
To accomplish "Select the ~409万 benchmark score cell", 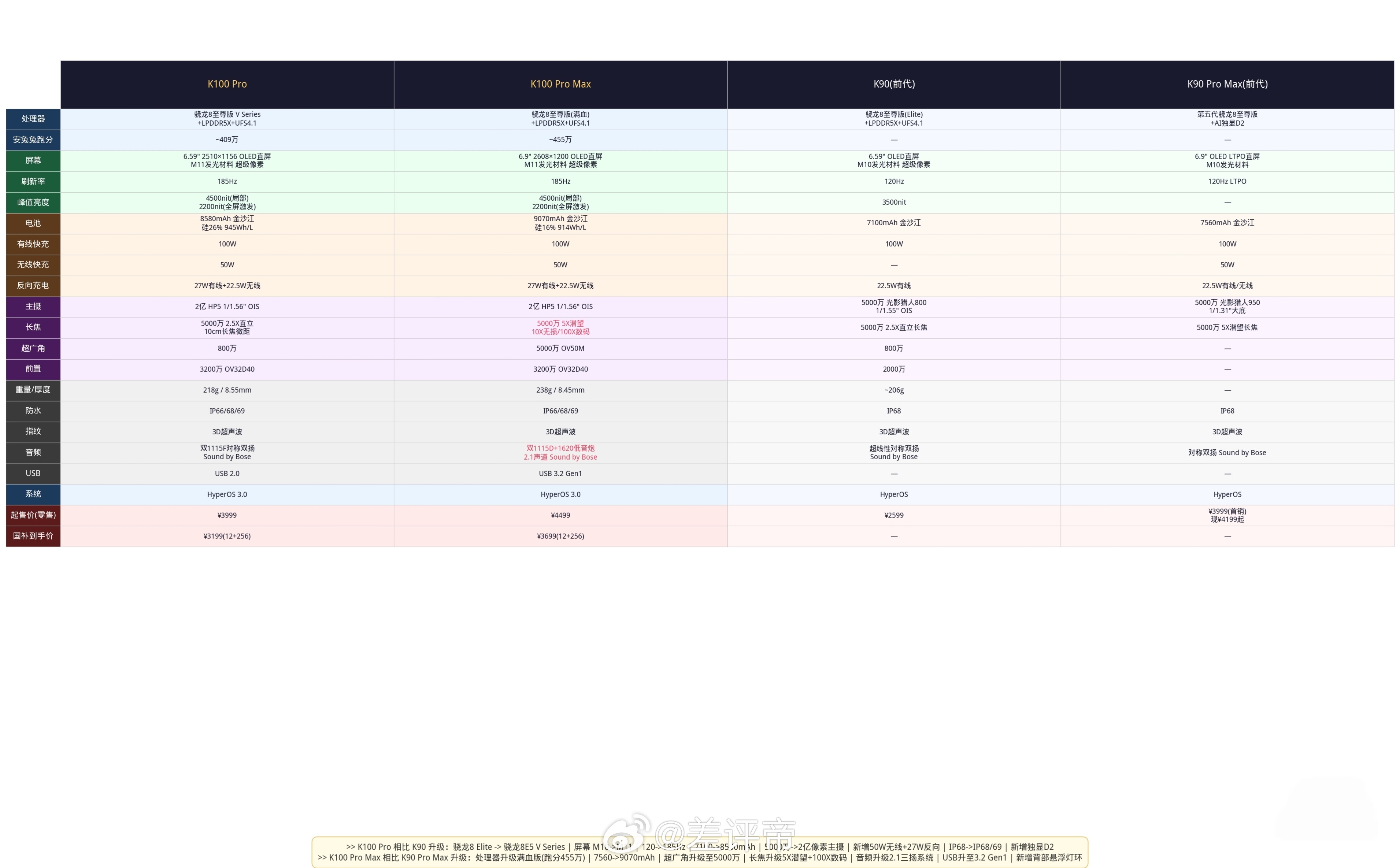I will click(x=227, y=140).
